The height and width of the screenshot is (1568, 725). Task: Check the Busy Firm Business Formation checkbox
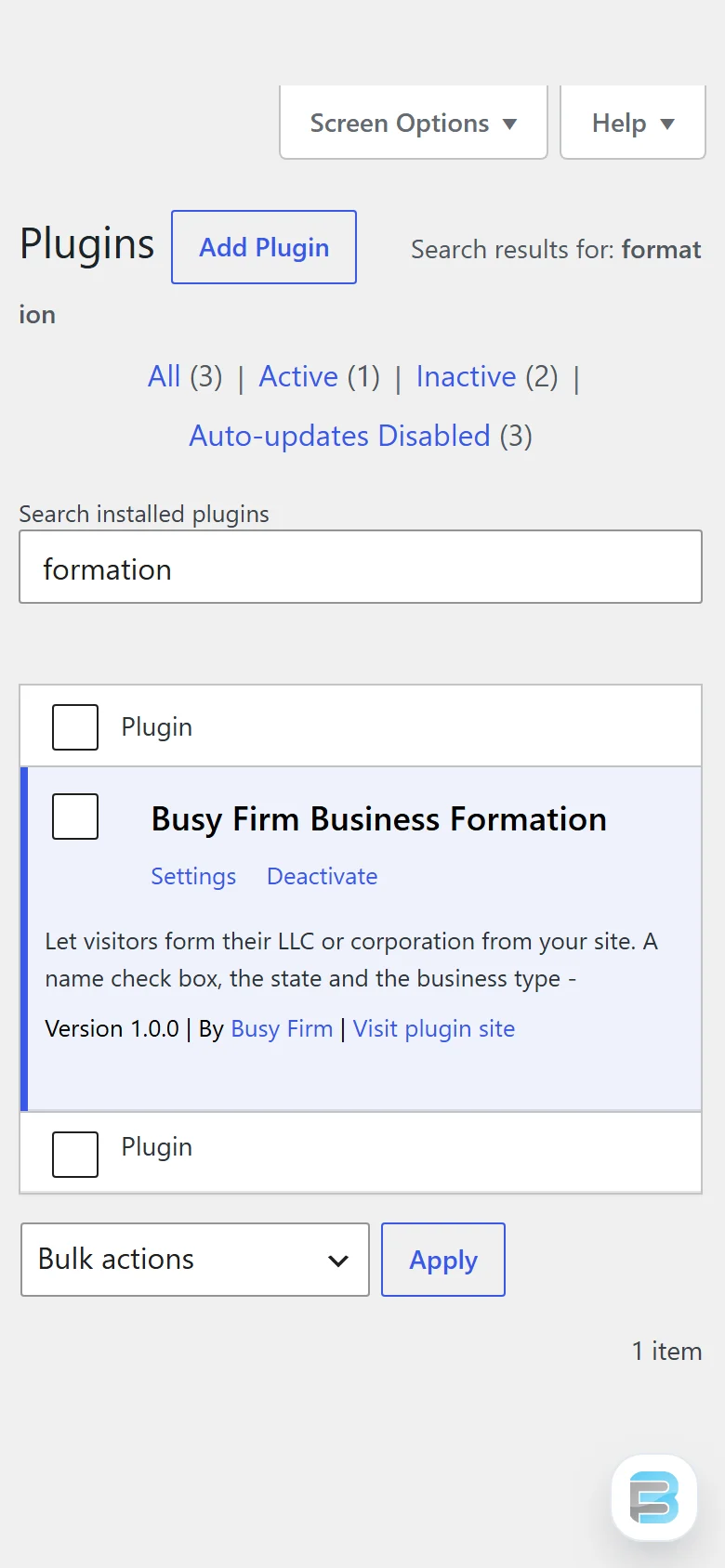click(x=75, y=817)
